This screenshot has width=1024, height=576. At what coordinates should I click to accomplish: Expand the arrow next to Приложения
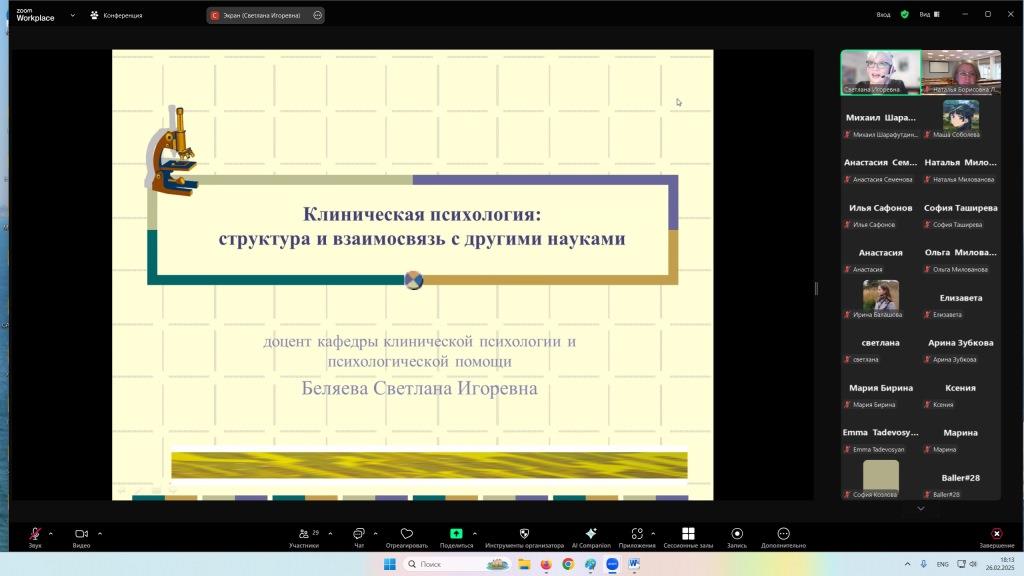click(653, 534)
